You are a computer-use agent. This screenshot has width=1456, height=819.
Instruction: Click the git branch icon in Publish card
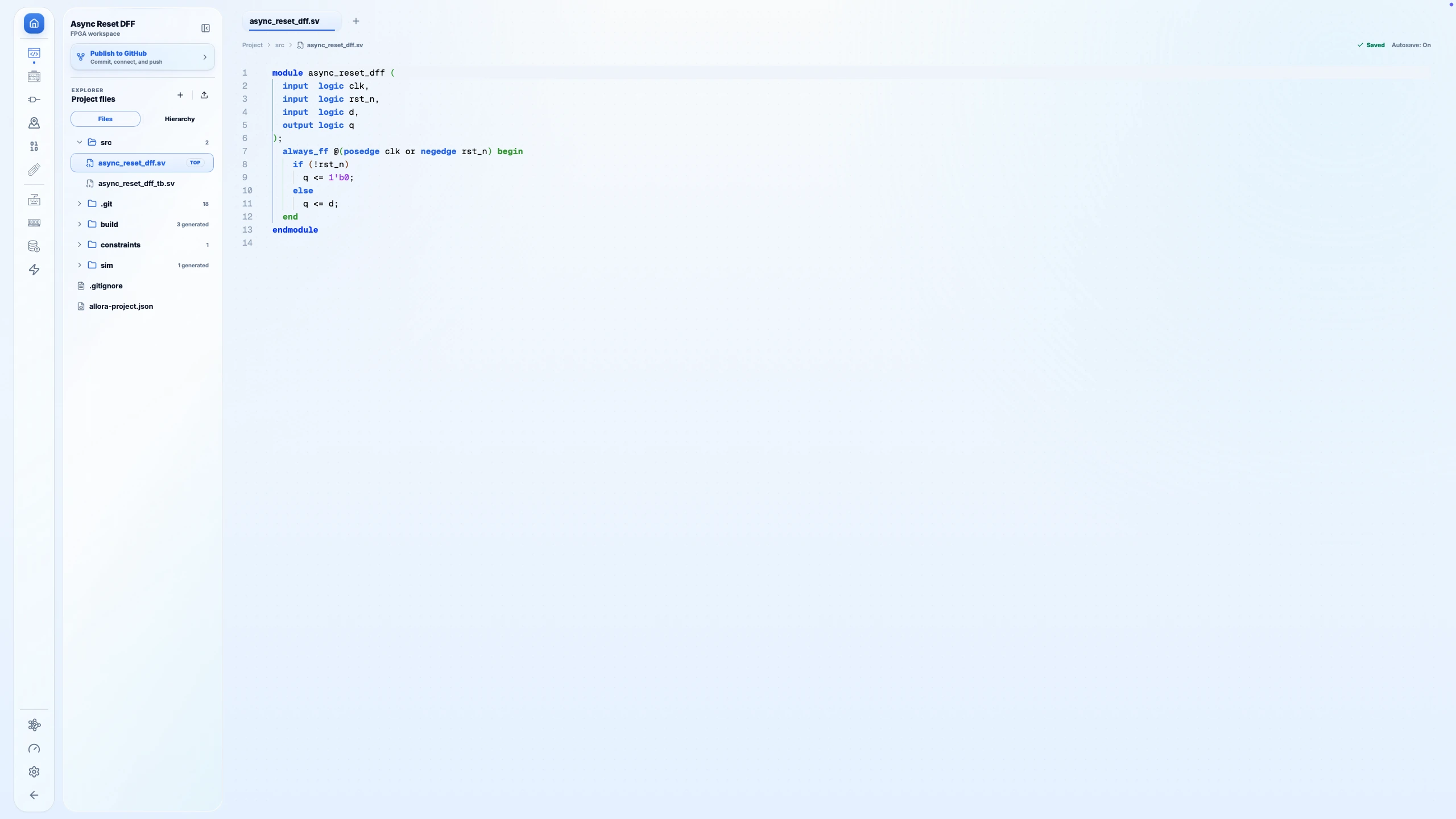[x=81, y=57]
